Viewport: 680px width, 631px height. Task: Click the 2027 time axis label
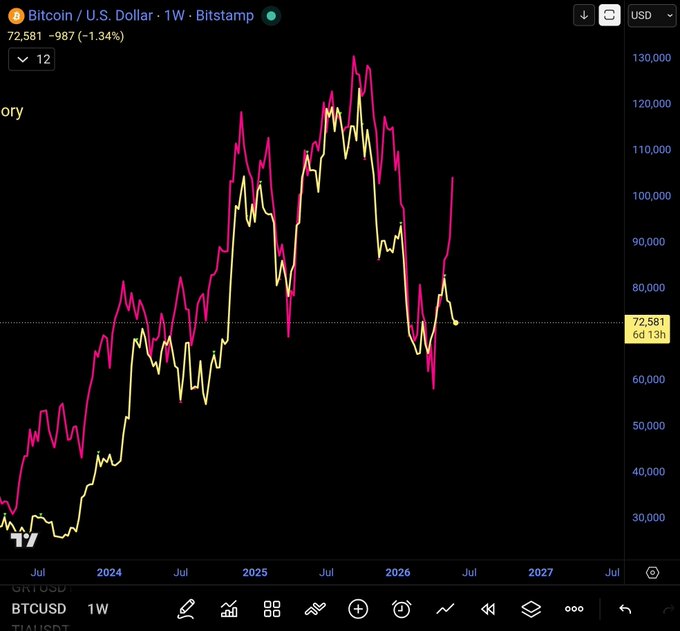[x=540, y=572]
